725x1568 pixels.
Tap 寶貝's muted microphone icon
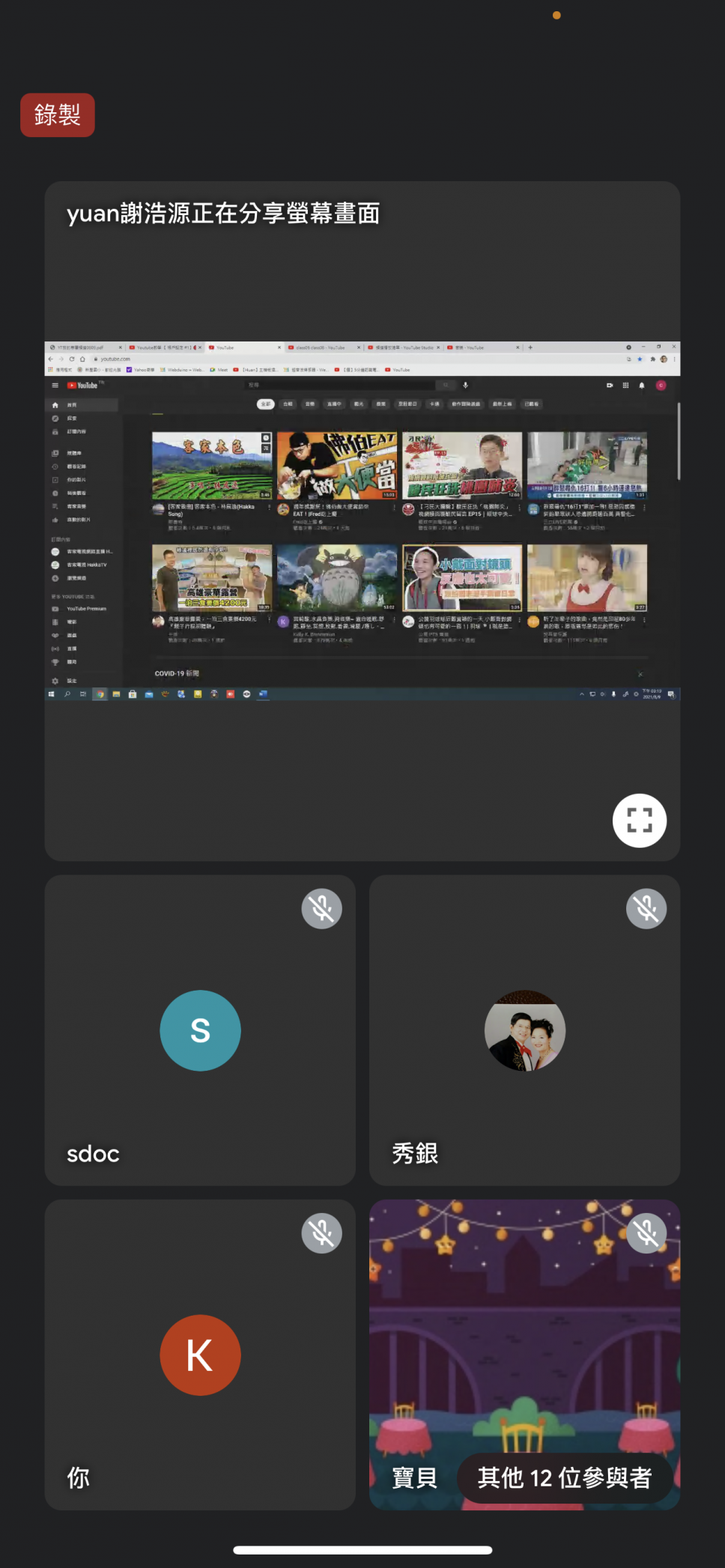(646, 1233)
